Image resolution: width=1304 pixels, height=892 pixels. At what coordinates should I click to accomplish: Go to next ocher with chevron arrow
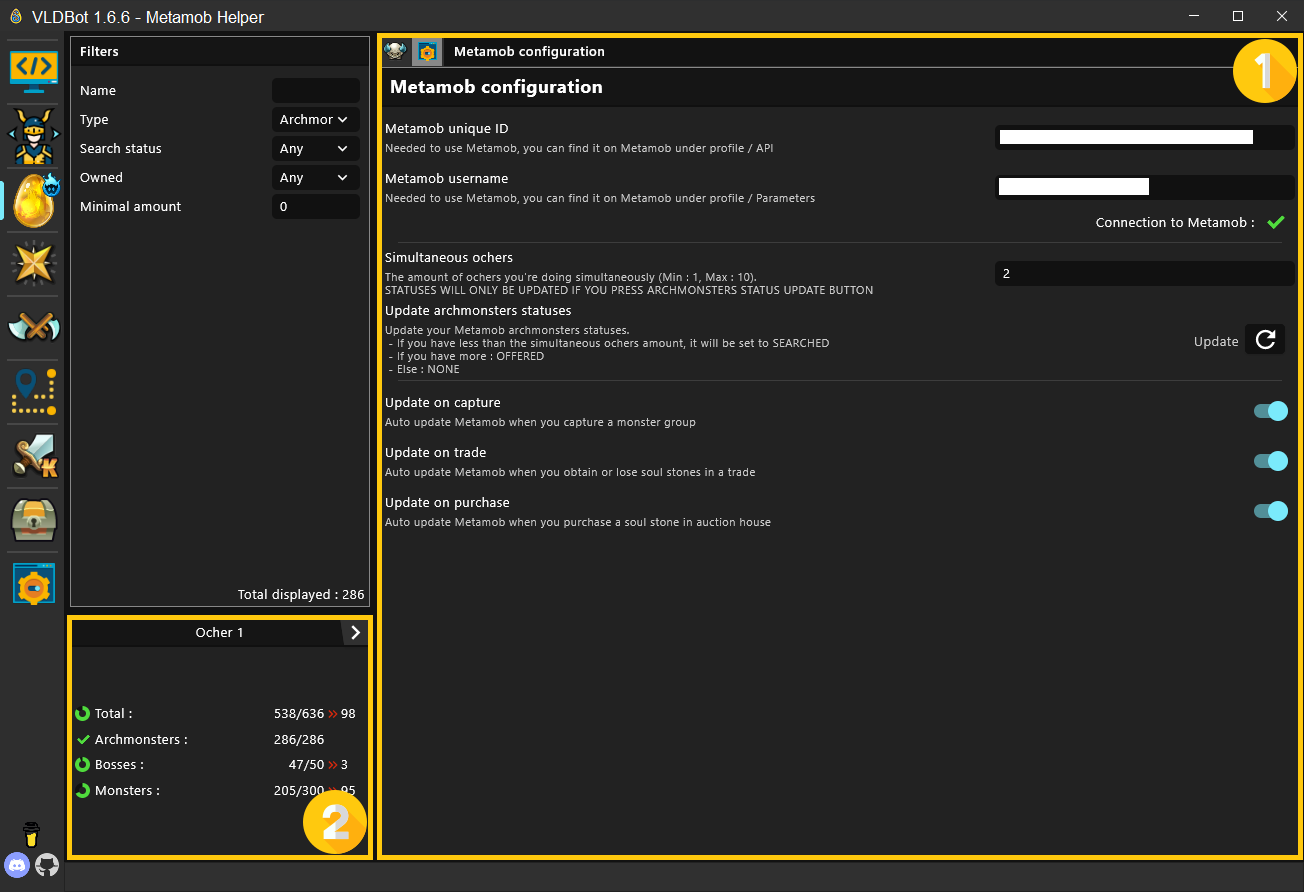[x=355, y=632]
